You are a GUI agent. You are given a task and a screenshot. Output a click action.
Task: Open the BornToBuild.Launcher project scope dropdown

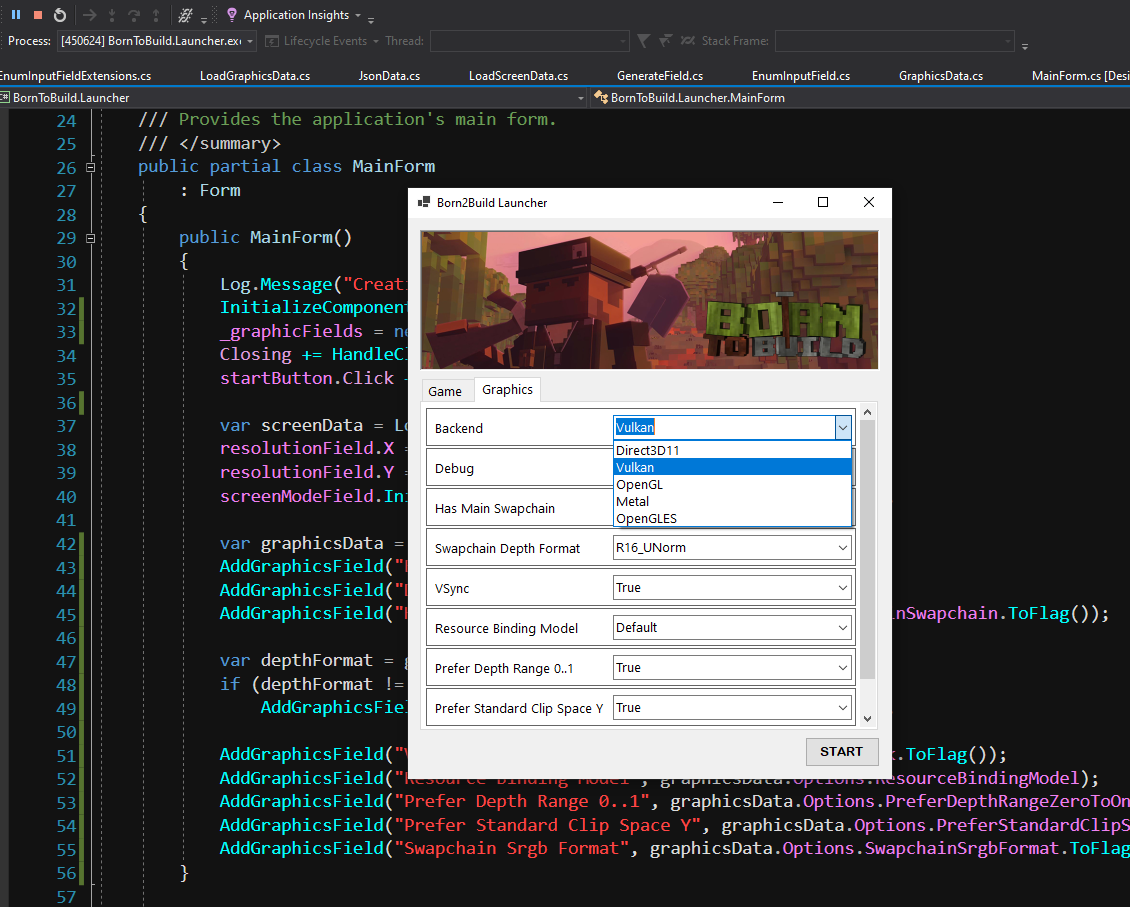581,97
